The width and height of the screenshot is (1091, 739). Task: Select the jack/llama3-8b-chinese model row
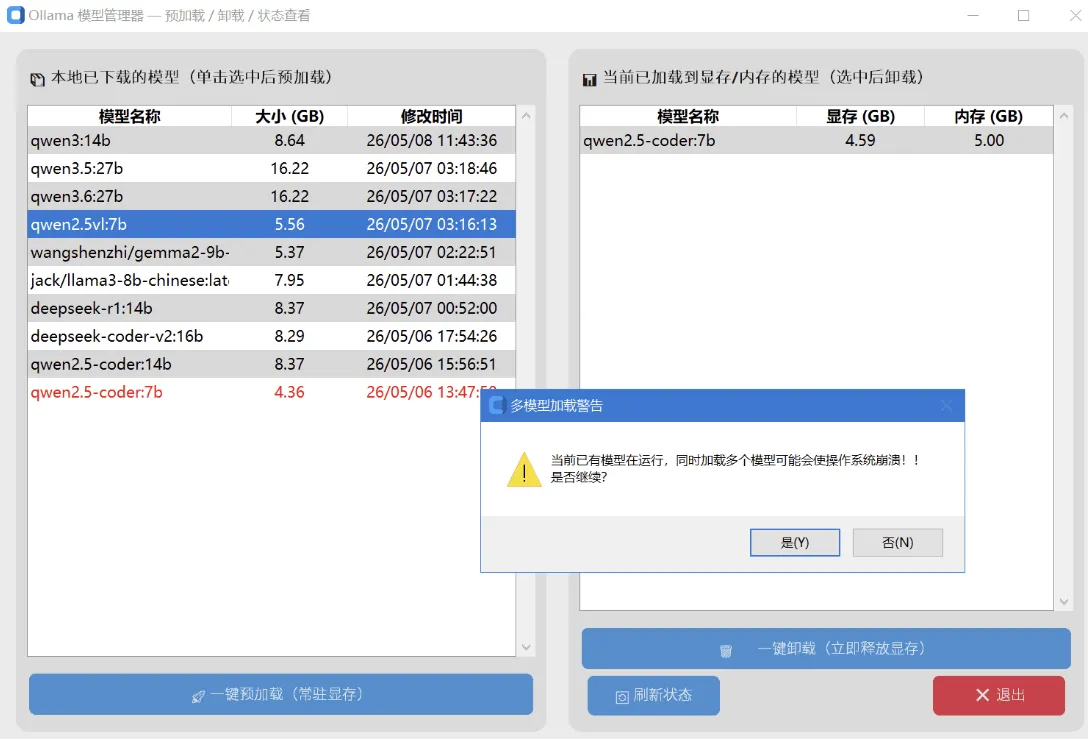click(272, 280)
